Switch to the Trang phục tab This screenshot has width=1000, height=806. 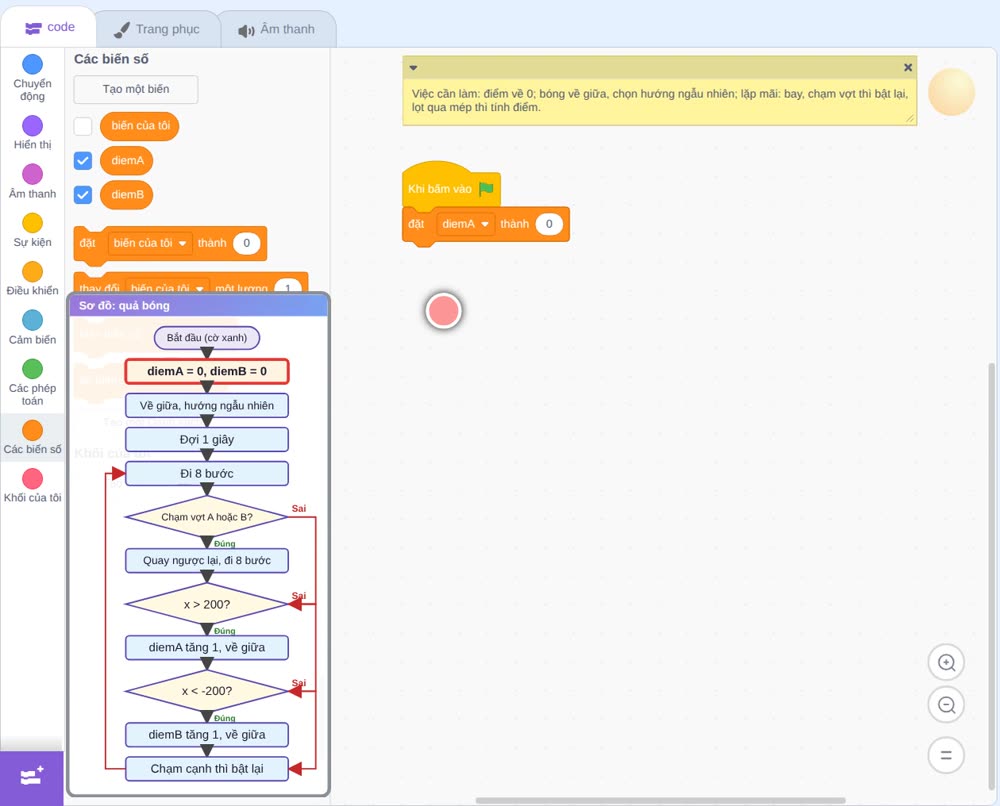pyautogui.click(x=157, y=29)
